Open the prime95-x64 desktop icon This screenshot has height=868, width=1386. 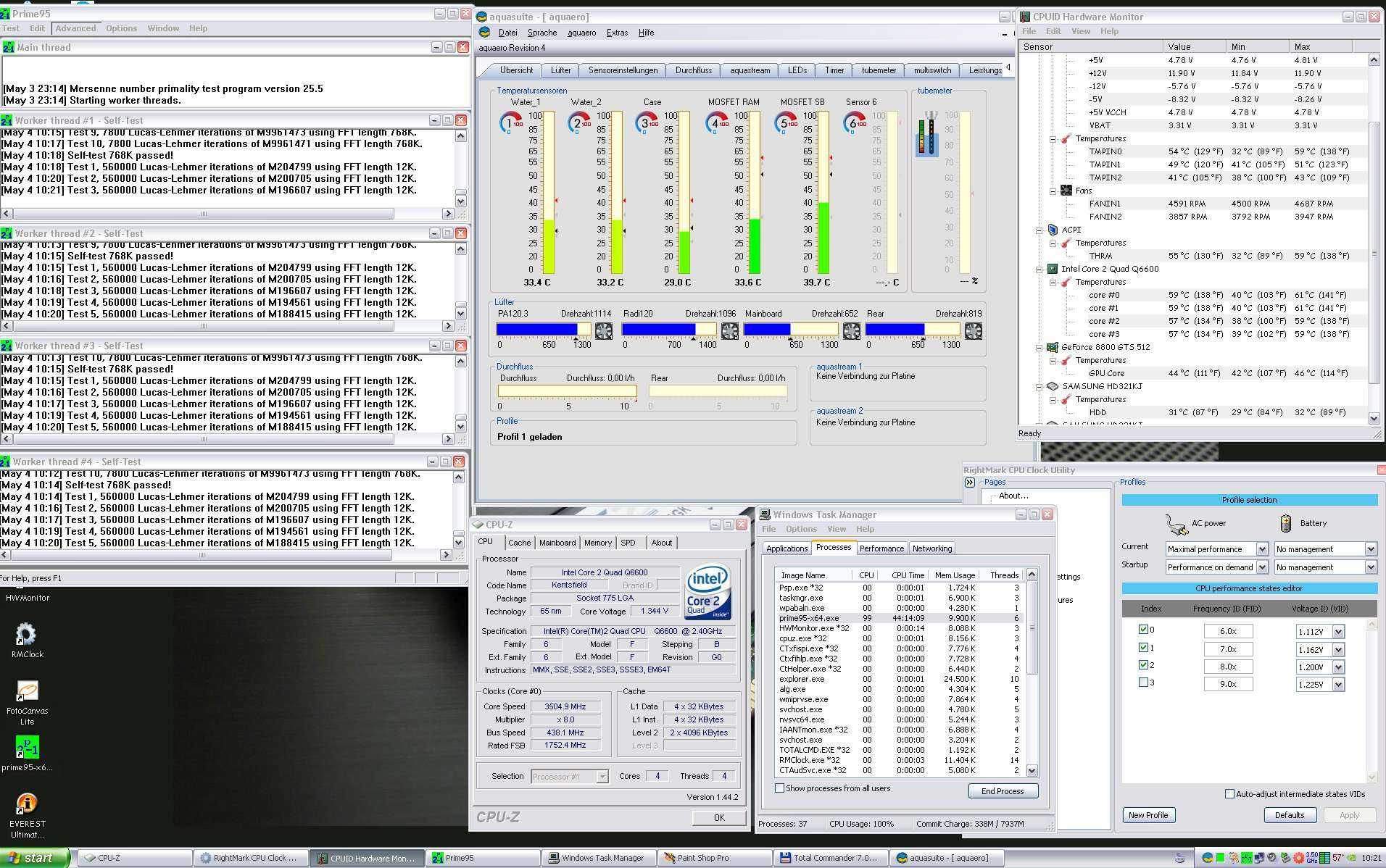pyautogui.click(x=27, y=747)
